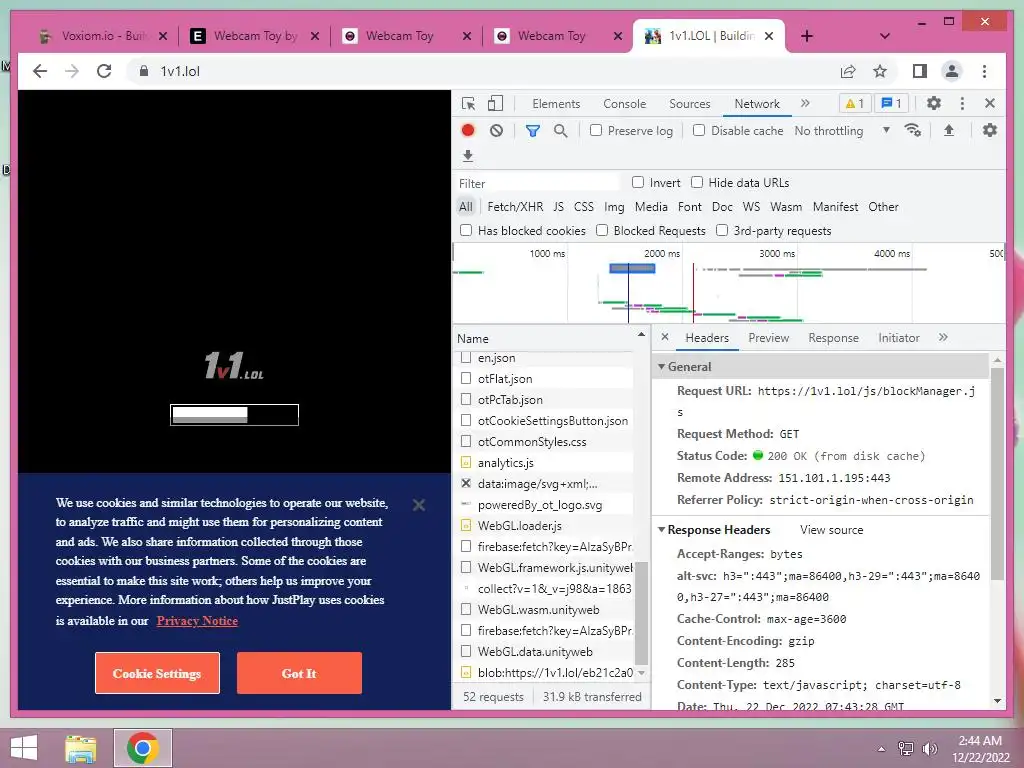Dismiss the cookie banner X

point(419,505)
